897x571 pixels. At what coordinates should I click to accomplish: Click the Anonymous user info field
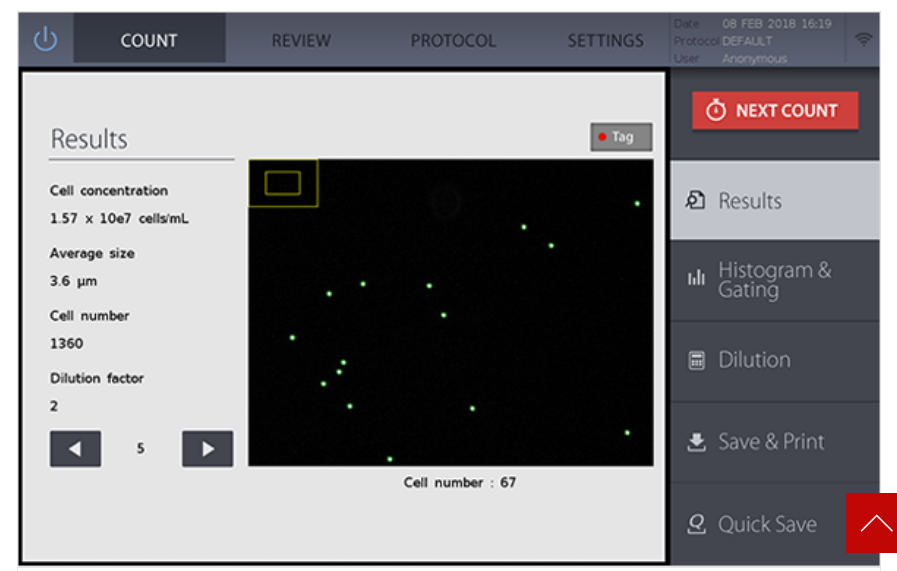(x=754, y=59)
